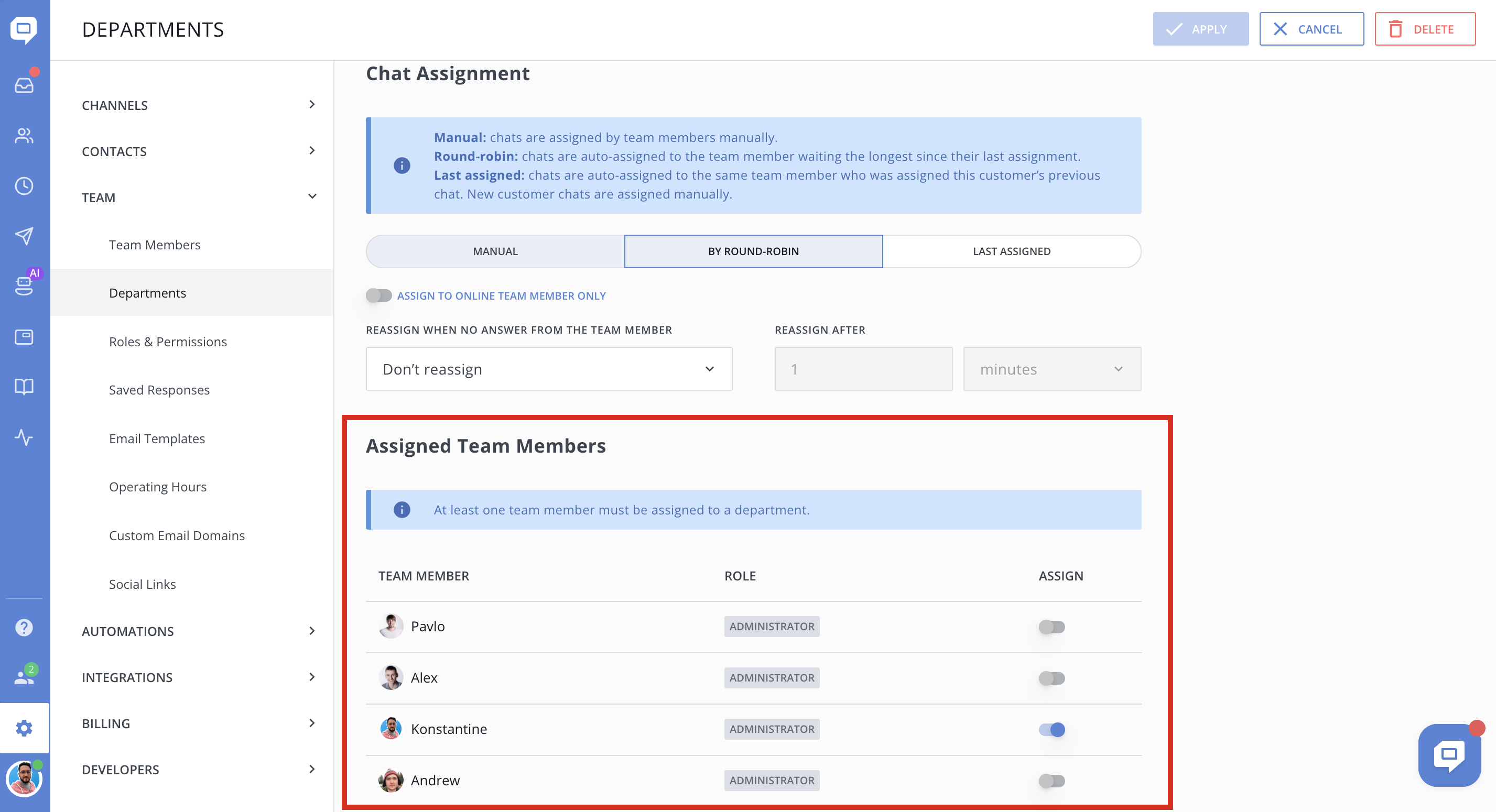The image size is (1496, 812).
Task: Click the Cancel button
Action: (1311, 29)
